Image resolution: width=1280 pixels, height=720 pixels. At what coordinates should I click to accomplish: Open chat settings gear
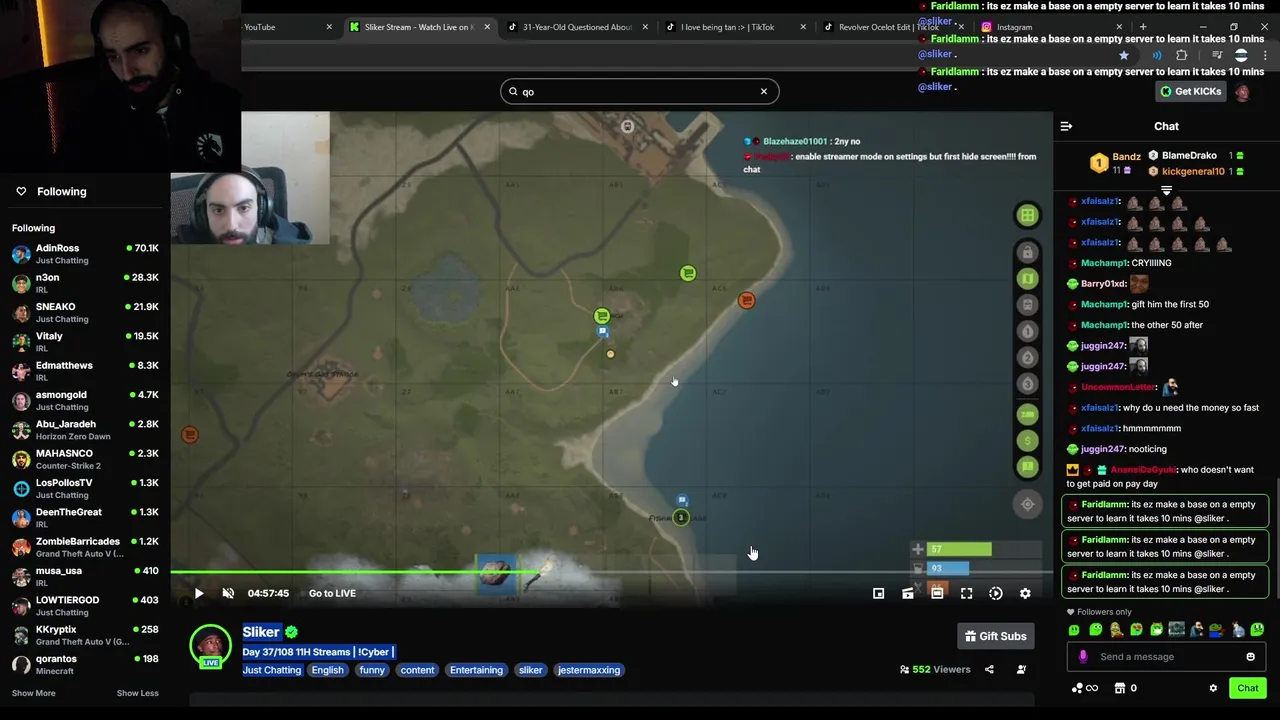tap(1213, 688)
